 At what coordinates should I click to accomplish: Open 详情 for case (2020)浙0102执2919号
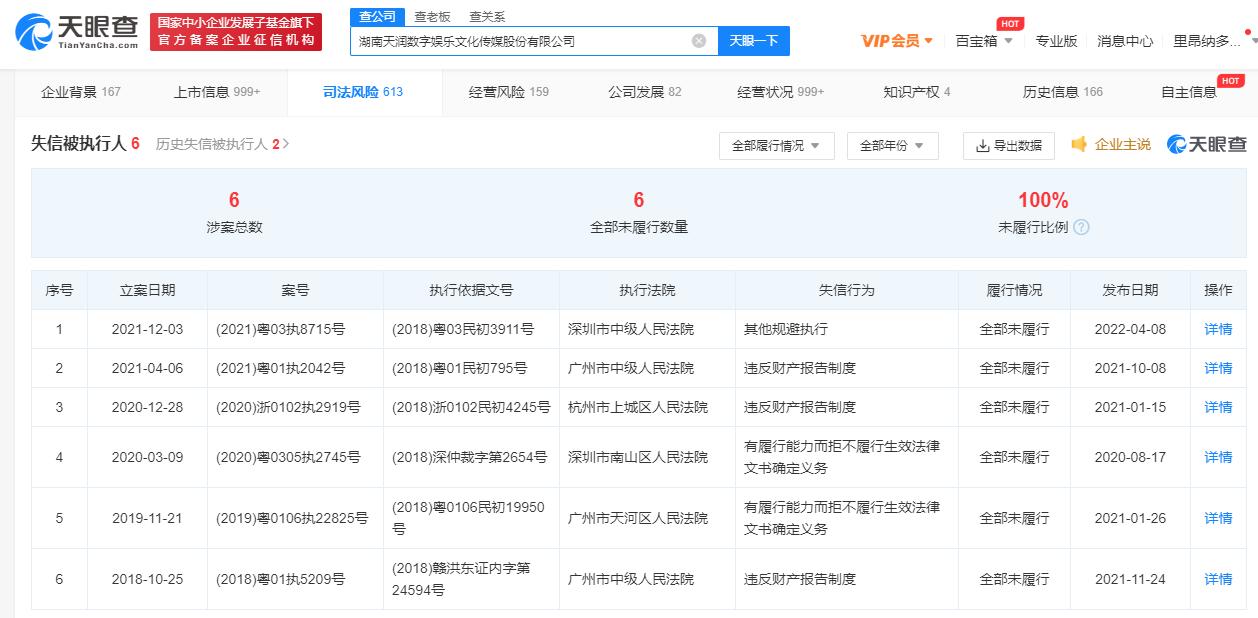(x=1218, y=407)
